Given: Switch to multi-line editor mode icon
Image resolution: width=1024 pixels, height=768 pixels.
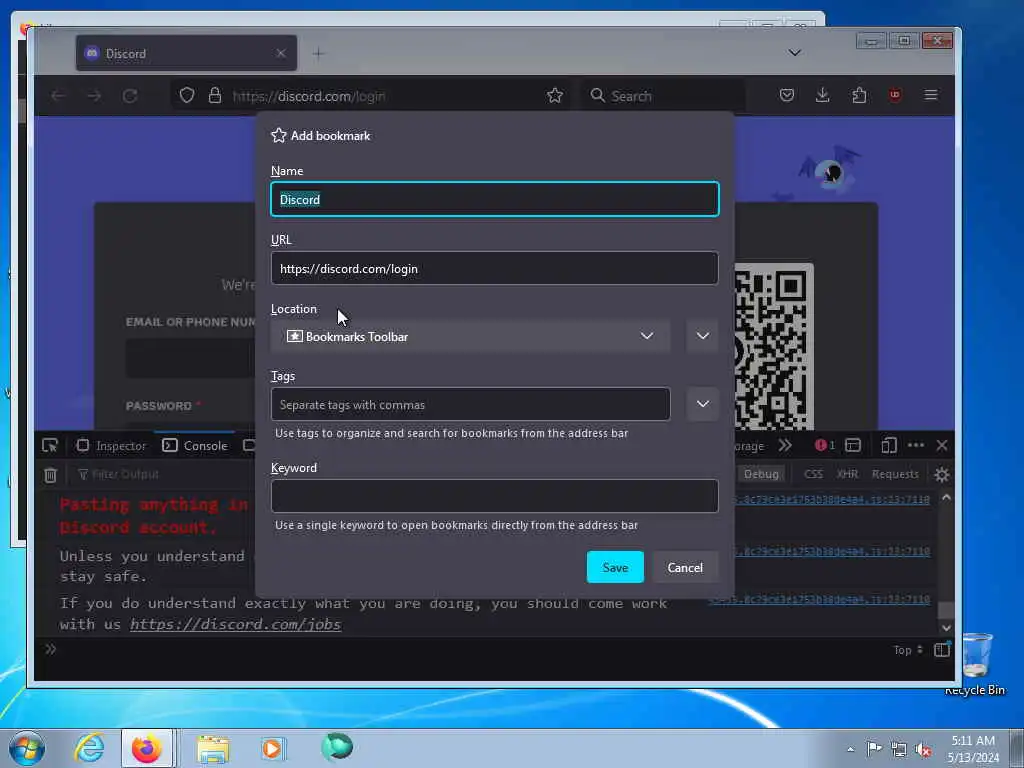Looking at the screenshot, I should (942, 650).
